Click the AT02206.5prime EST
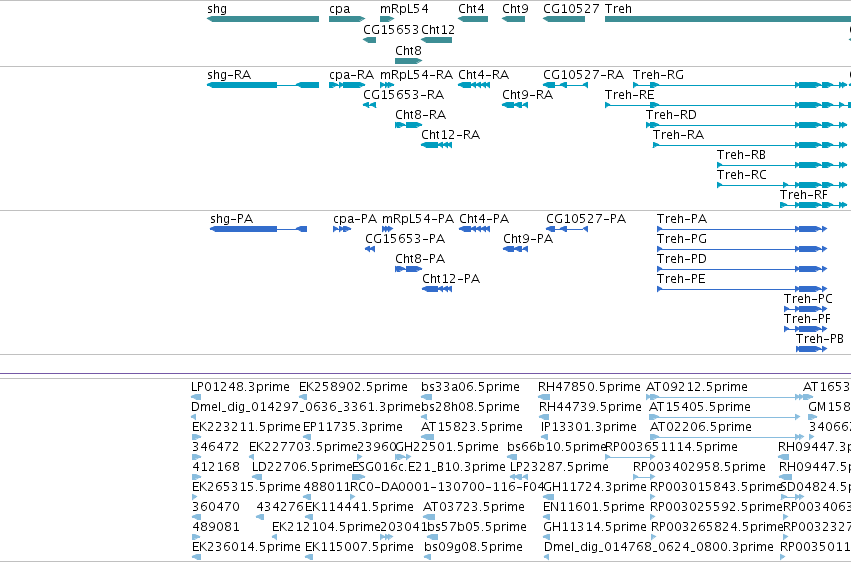 [727, 437]
